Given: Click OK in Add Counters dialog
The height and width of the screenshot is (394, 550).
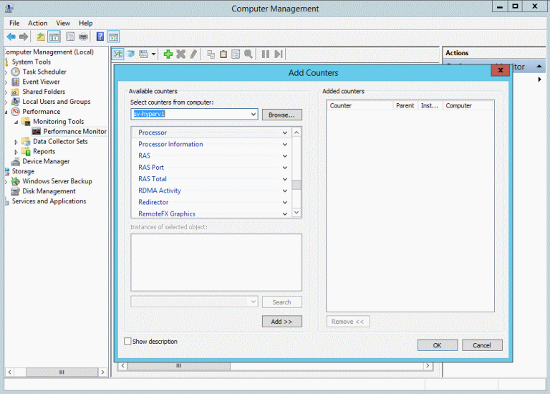Looking at the screenshot, I should coord(437,345).
